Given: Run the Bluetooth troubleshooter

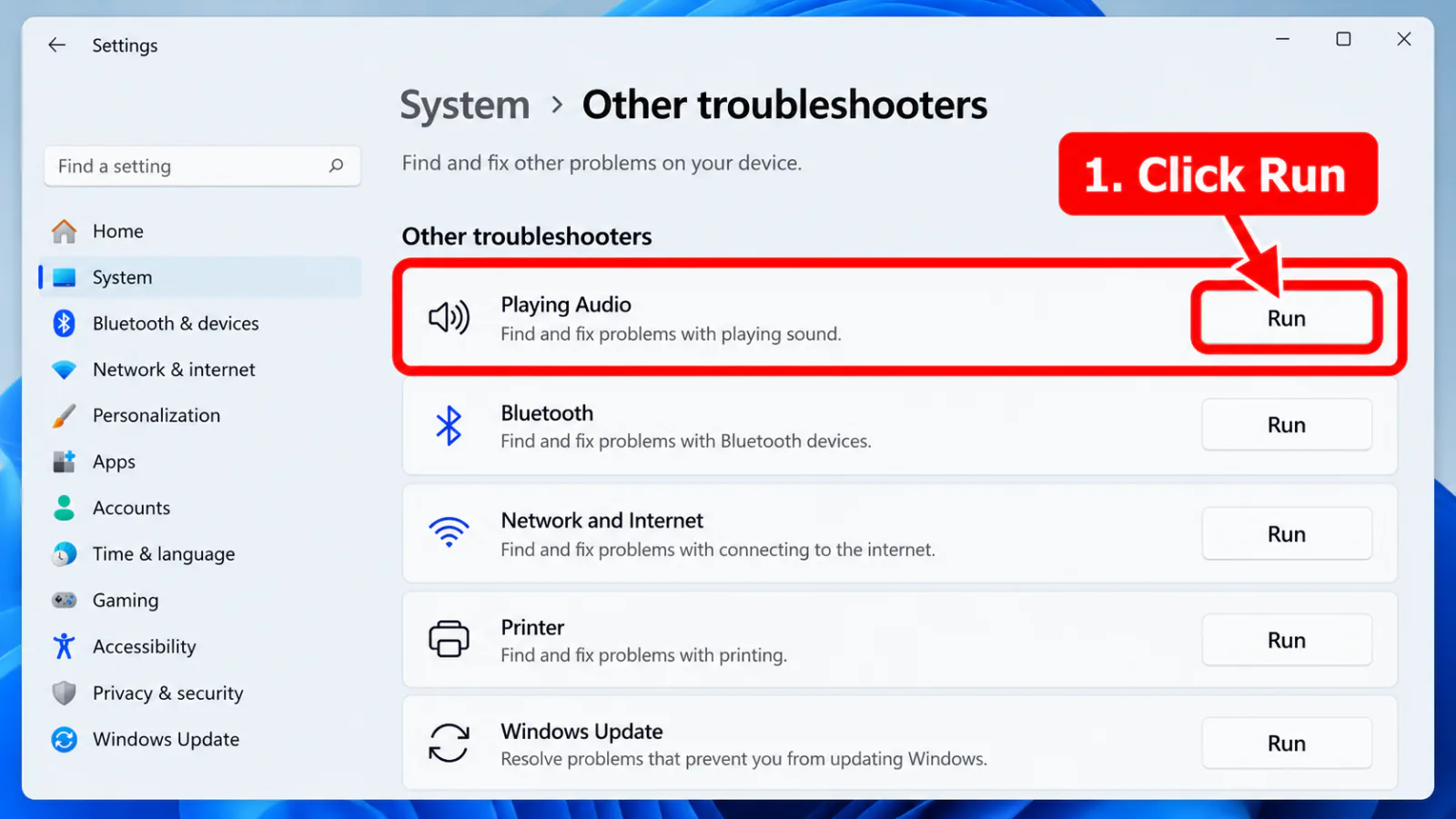Looking at the screenshot, I should click(x=1286, y=425).
